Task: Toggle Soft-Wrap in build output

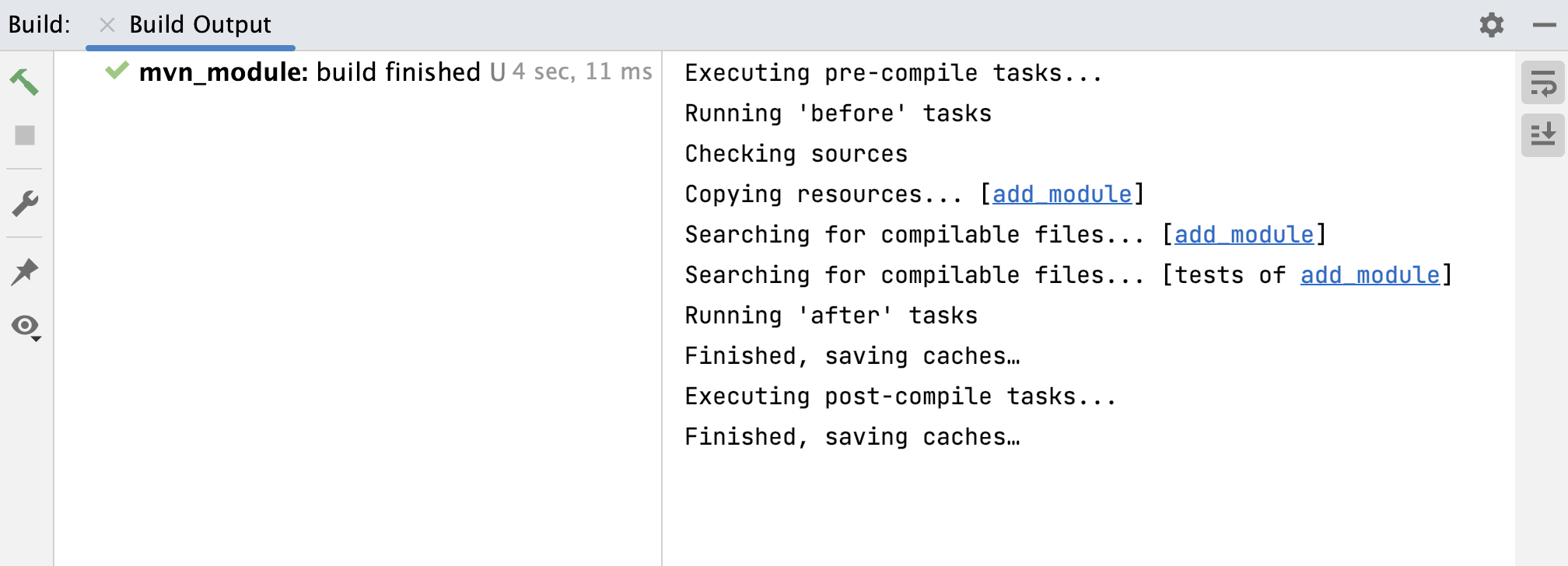Action: (1542, 83)
